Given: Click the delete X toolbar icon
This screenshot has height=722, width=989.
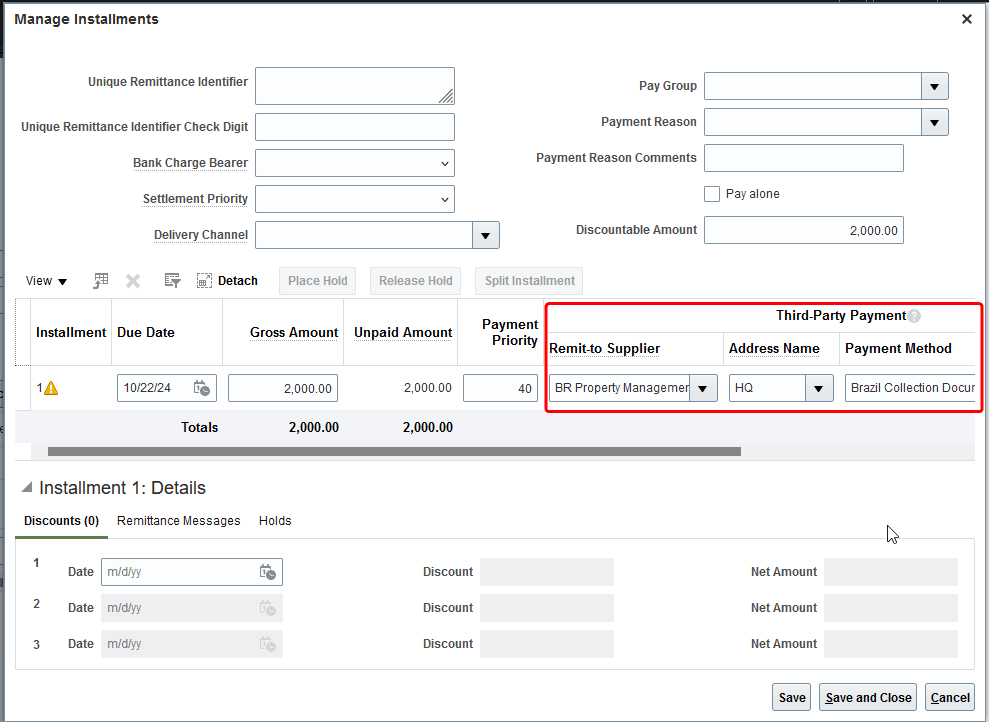Looking at the screenshot, I should coord(133,281).
